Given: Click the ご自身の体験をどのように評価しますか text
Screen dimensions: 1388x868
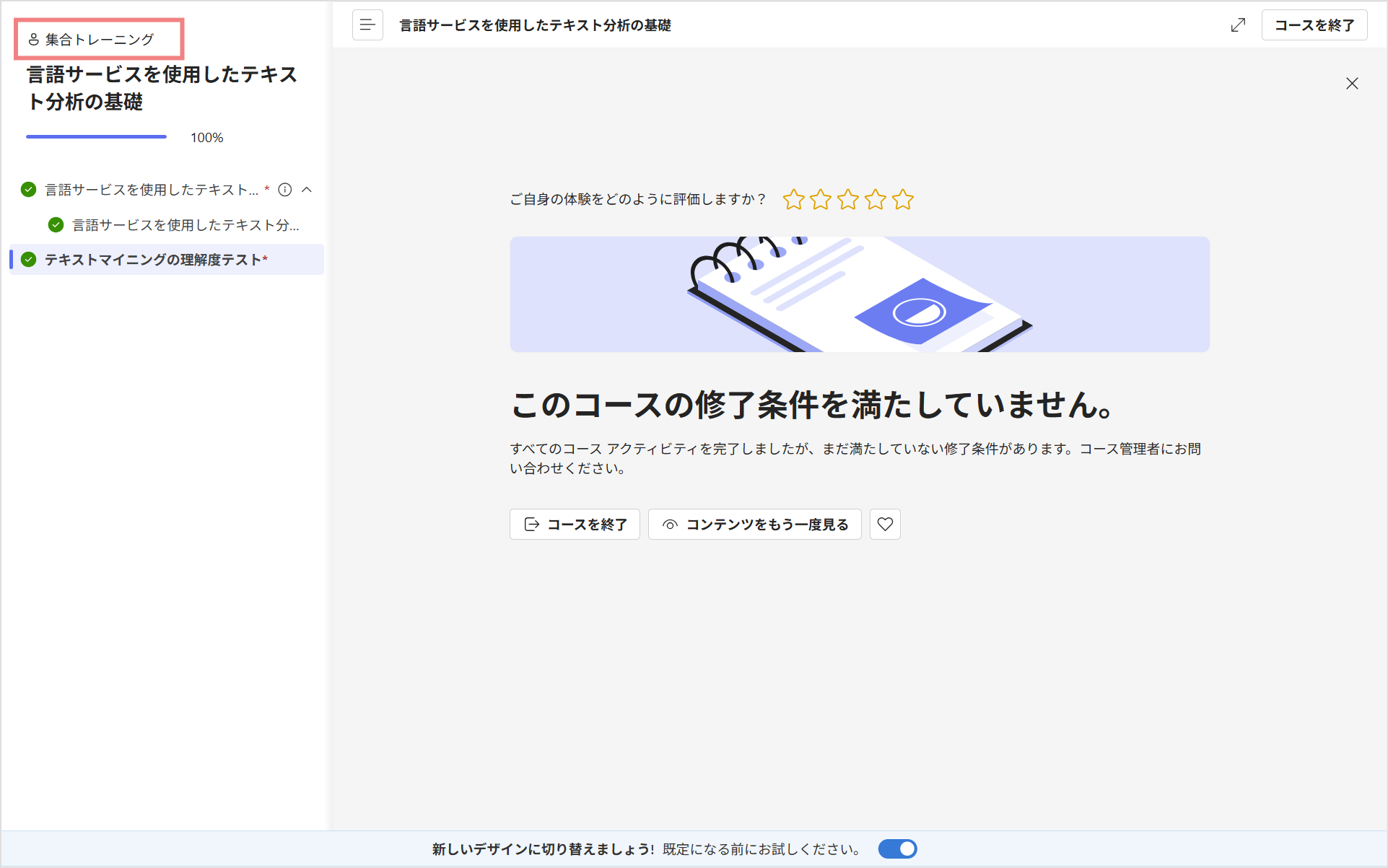Looking at the screenshot, I should (x=638, y=199).
